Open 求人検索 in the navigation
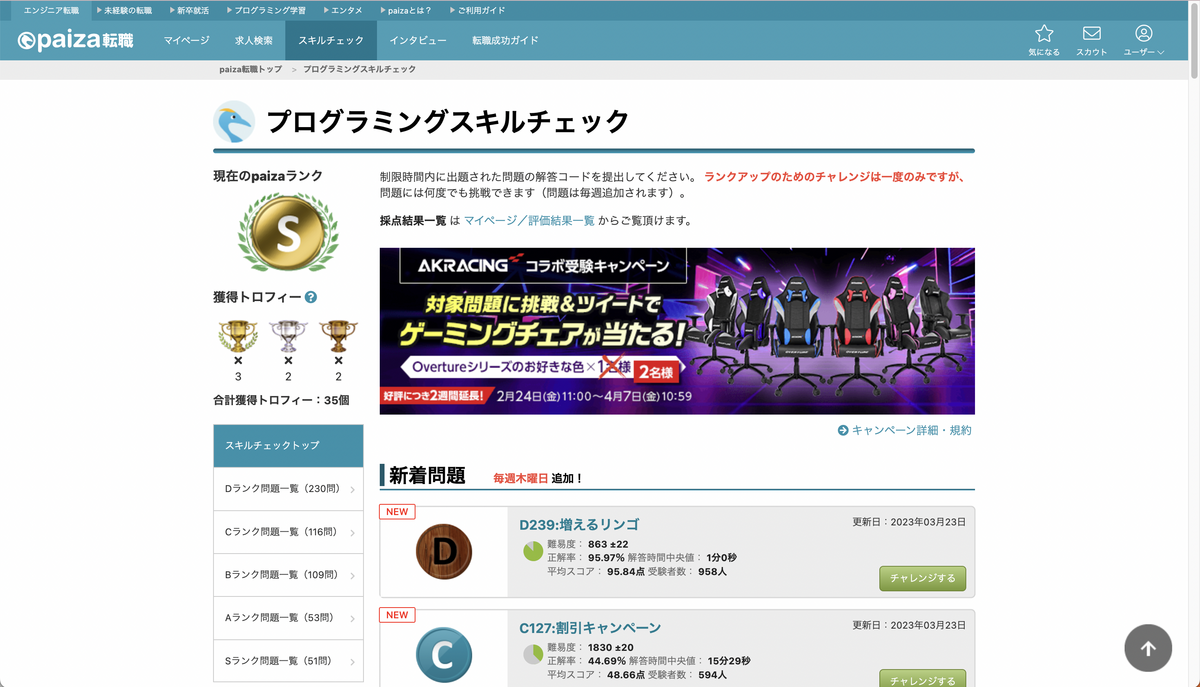This screenshot has width=1200, height=687. tap(254, 41)
